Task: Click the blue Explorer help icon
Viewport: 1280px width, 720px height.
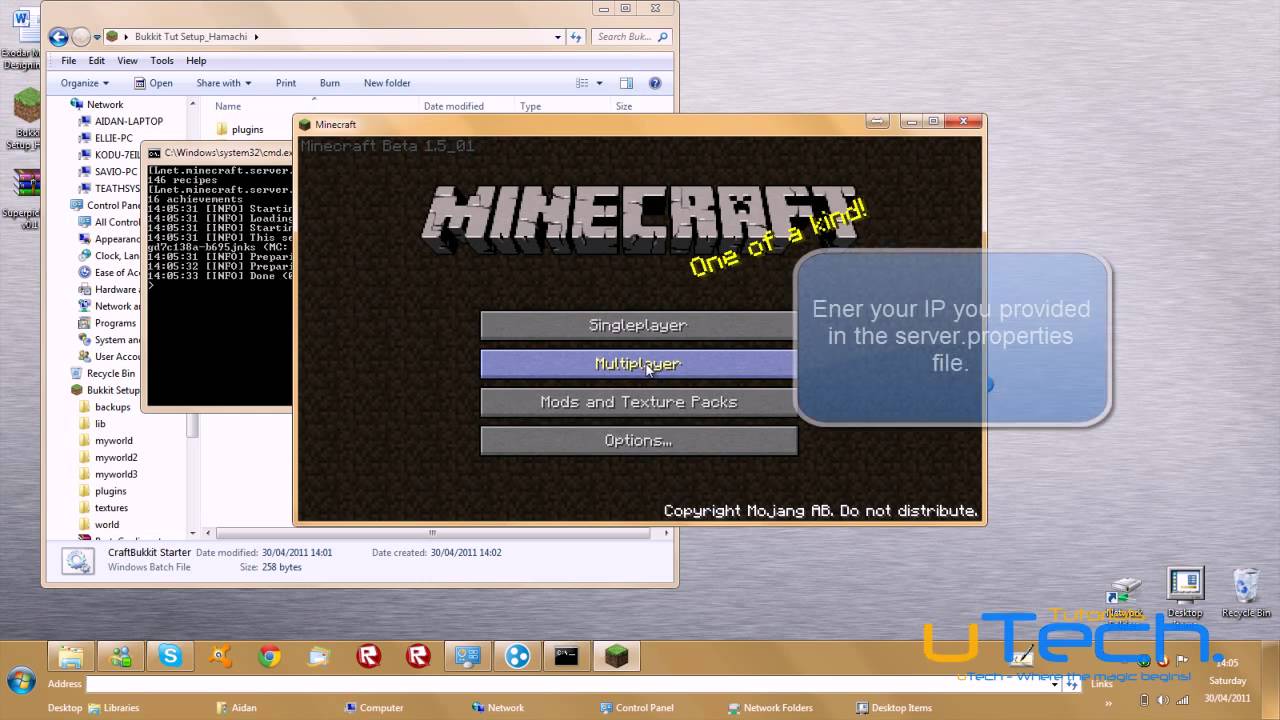Action: click(655, 83)
